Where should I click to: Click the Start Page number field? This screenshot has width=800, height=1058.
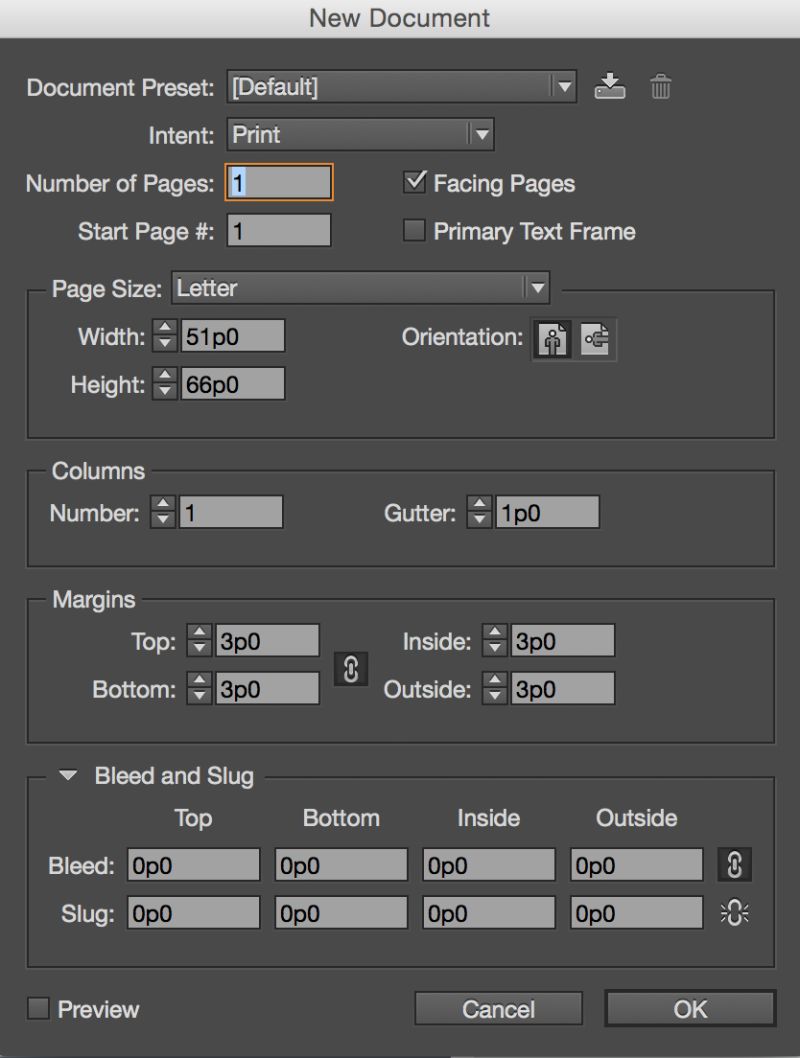click(x=278, y=230)
